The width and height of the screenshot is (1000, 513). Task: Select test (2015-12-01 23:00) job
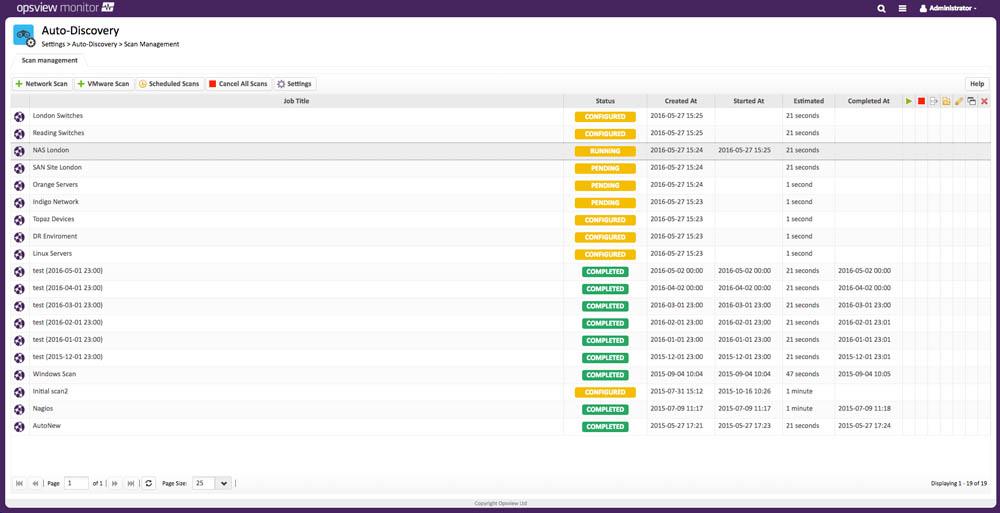(68, 357)
